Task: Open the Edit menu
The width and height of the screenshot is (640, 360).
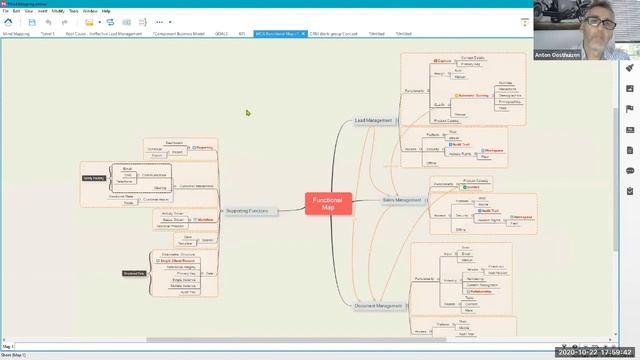Action: 16,11
